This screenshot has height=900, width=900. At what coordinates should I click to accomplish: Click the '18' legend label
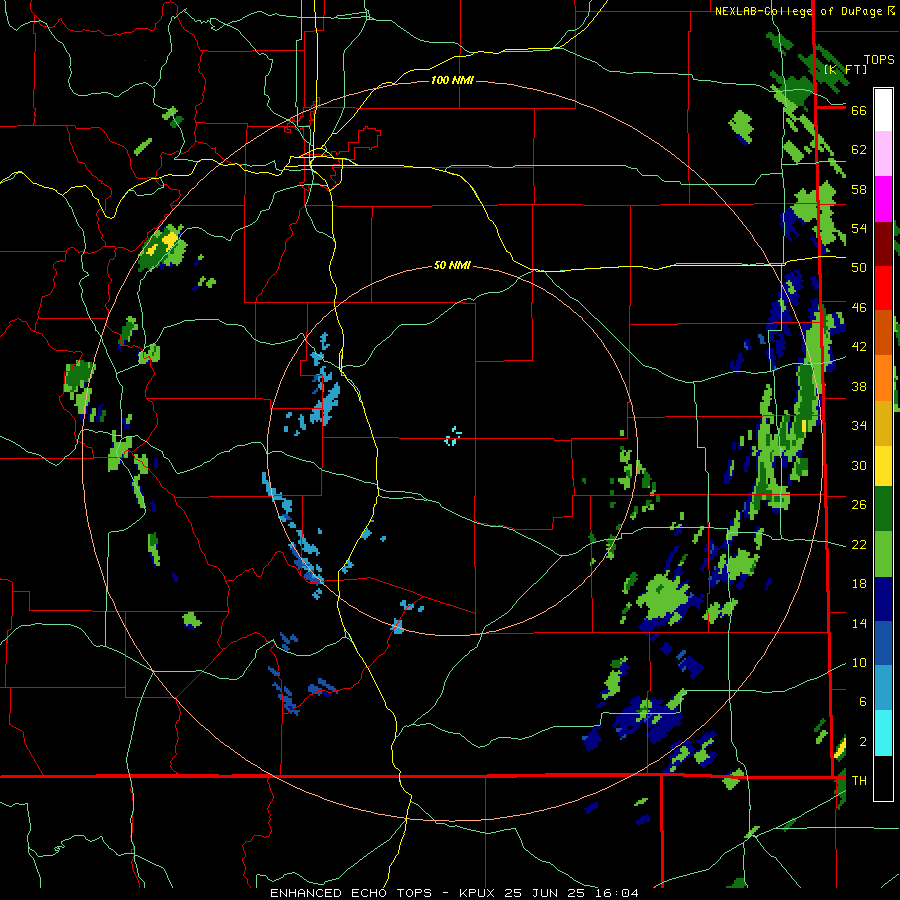tap(859, 584)
